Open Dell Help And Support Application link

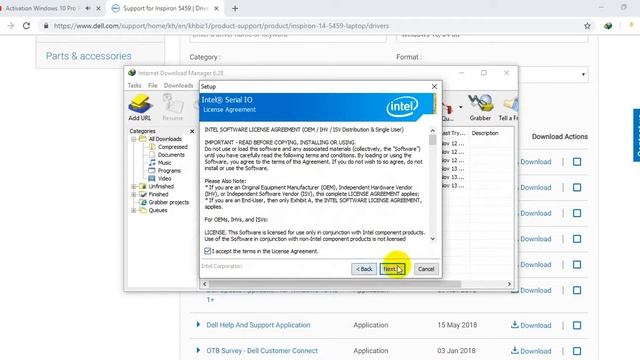pos(258,325)
